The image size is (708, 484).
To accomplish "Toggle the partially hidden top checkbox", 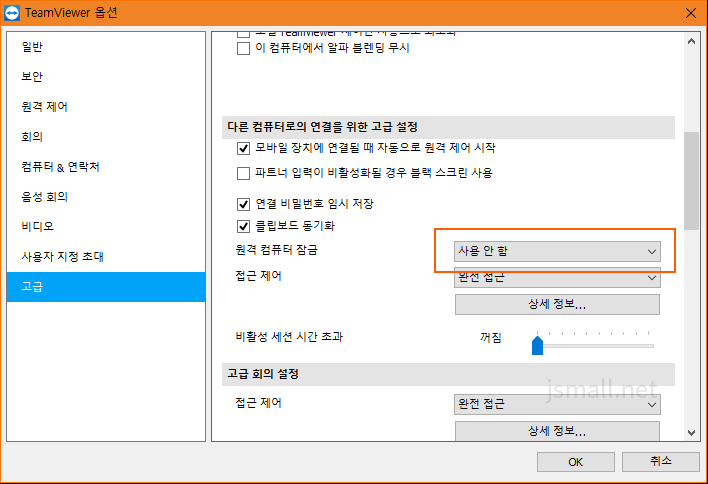I will pyautogui.click(x=243, y=34).
